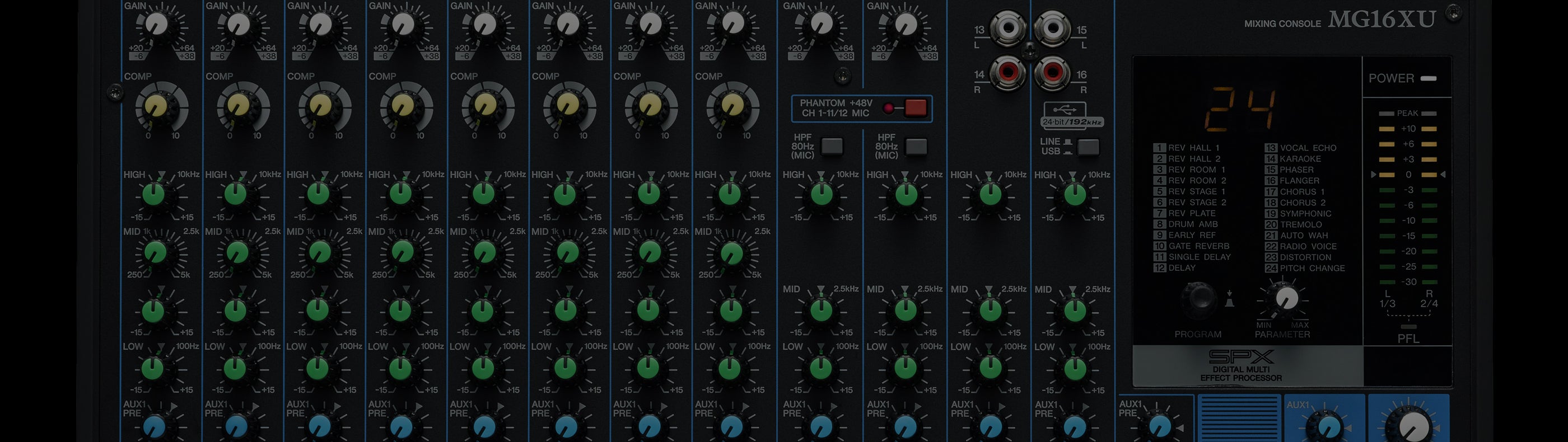The width and height of the screenshot is (1568, 442).
Task: Click 'CHORUS 2' in program list
Action: pos(1303,203)
